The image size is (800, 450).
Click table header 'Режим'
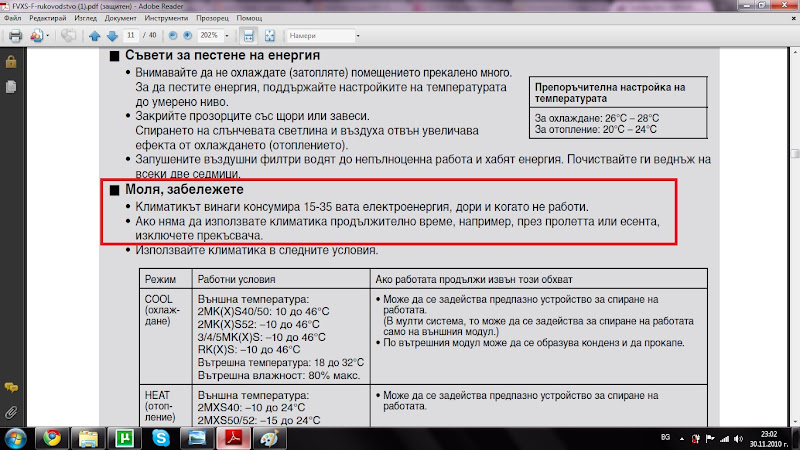(x=160, y=280)
